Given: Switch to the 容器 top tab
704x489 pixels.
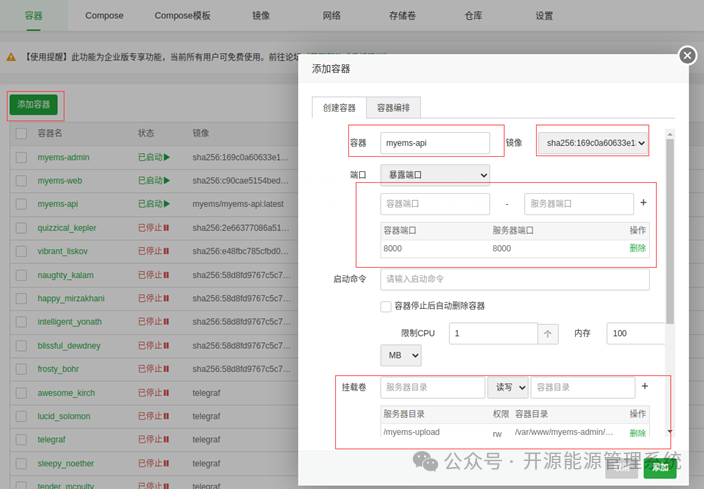Looking at the screenshot, I should click(x=33, y=16).
